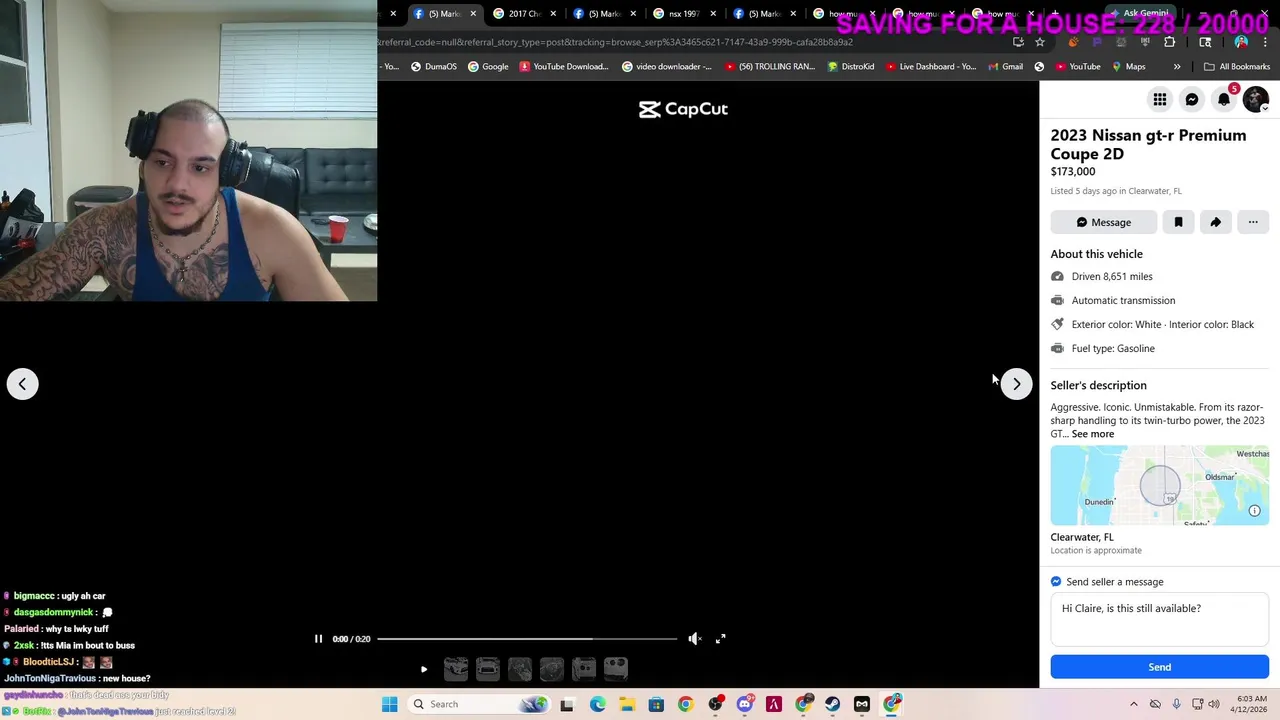
Task: Open the YouTube Download bookmark
Action: [563, 67]
